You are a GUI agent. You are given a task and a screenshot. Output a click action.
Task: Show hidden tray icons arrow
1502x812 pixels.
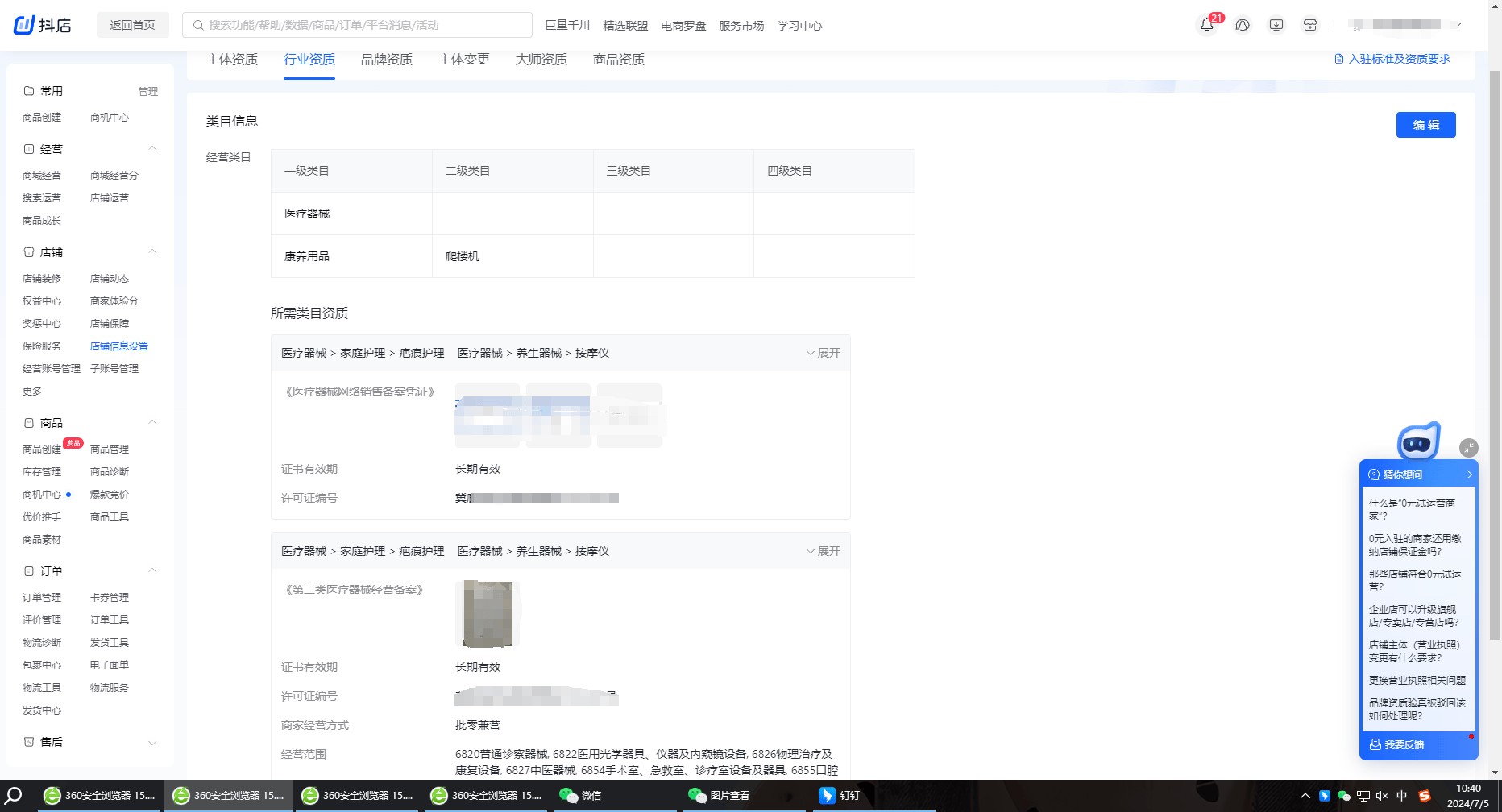point(1305,796)
